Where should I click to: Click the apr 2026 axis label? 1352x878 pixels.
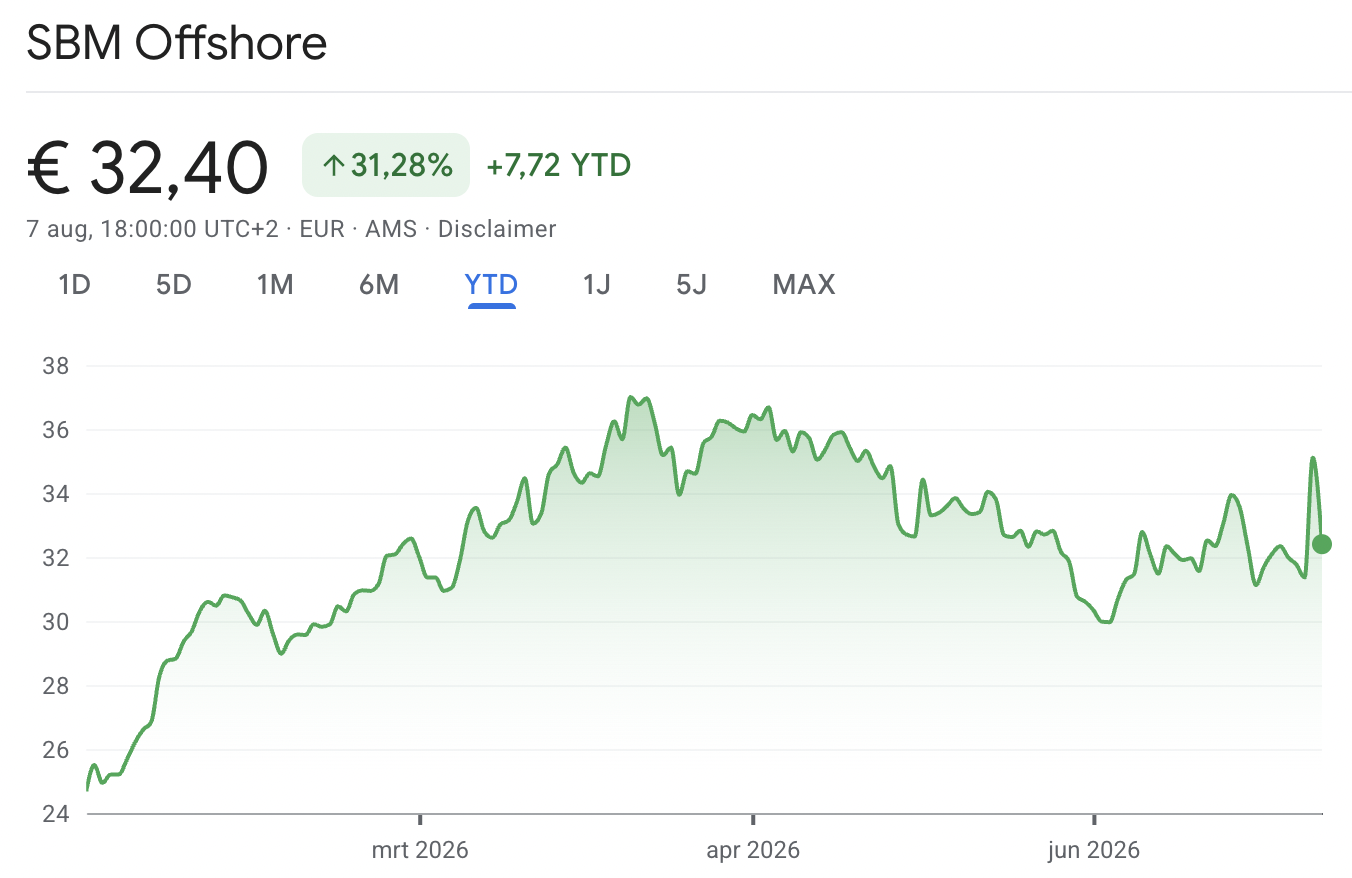coord(753,851)
